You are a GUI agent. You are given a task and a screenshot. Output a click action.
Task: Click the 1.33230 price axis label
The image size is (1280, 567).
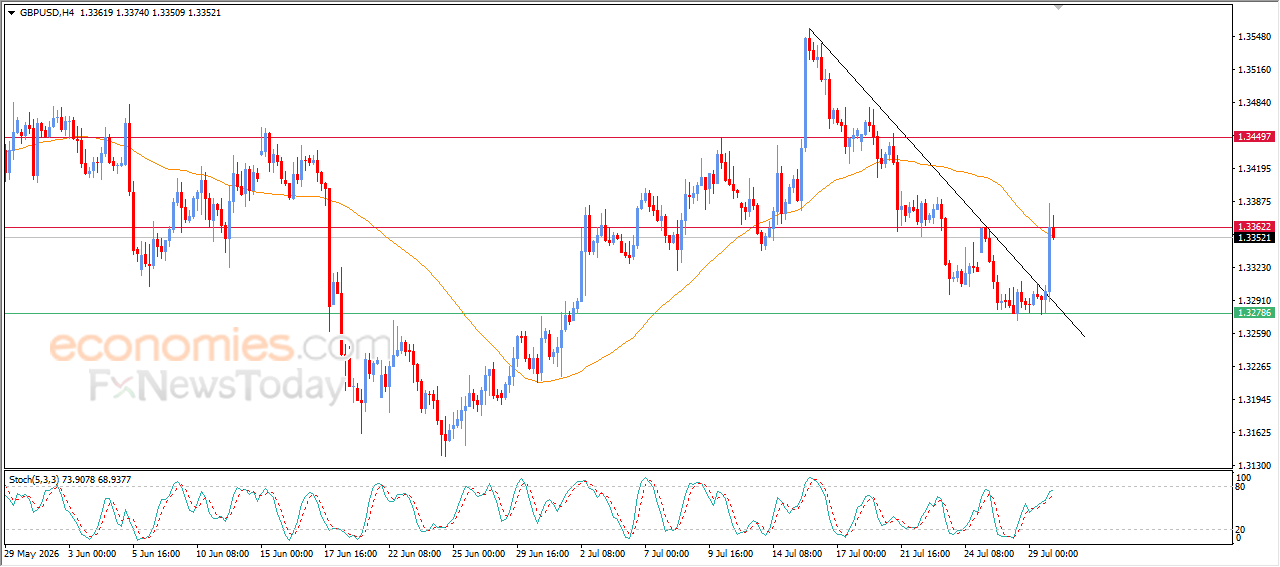(x=1254, y=268)
